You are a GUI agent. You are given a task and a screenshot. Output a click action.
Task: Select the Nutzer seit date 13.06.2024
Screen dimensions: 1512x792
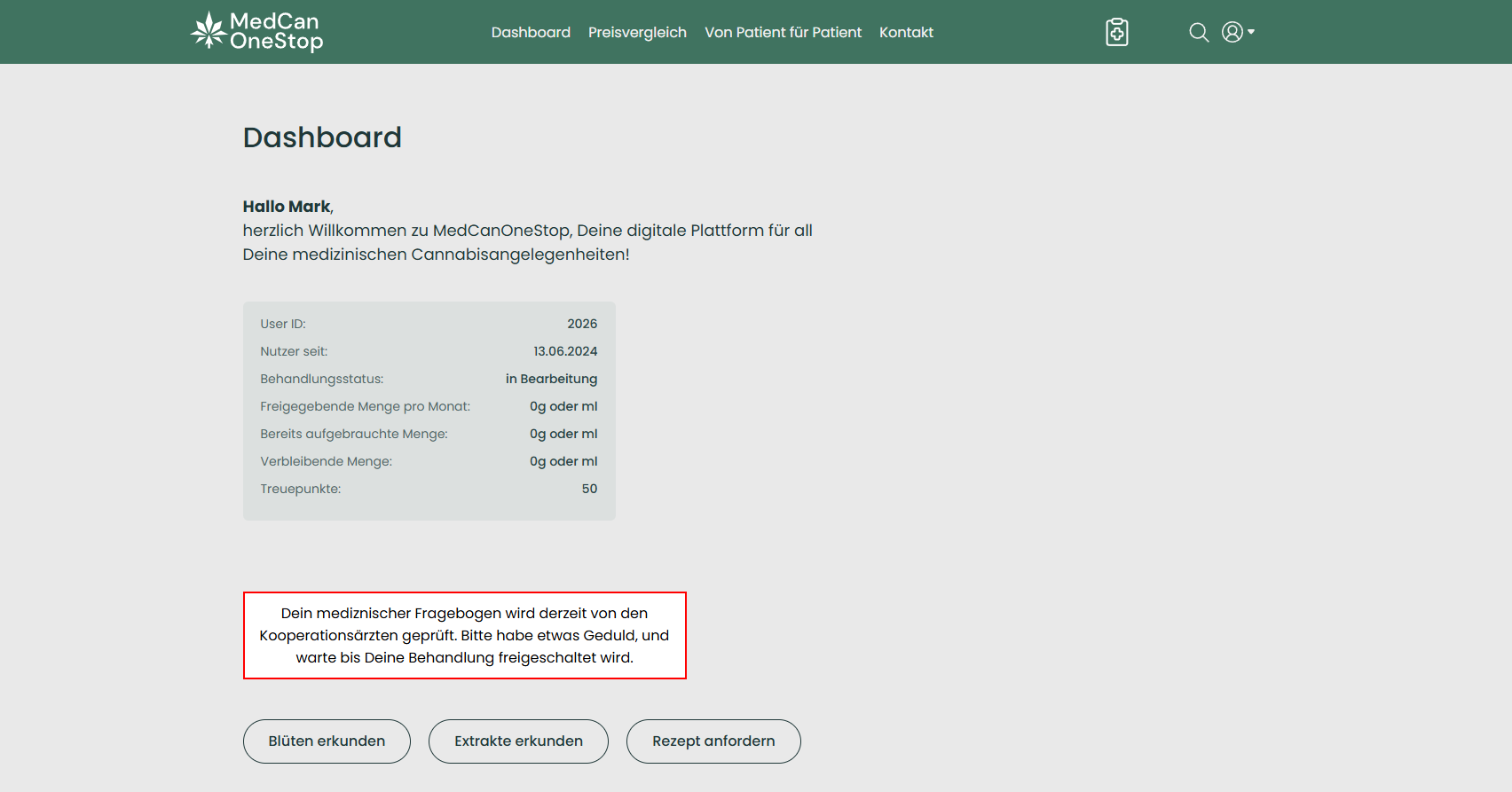tap(565, 351)
